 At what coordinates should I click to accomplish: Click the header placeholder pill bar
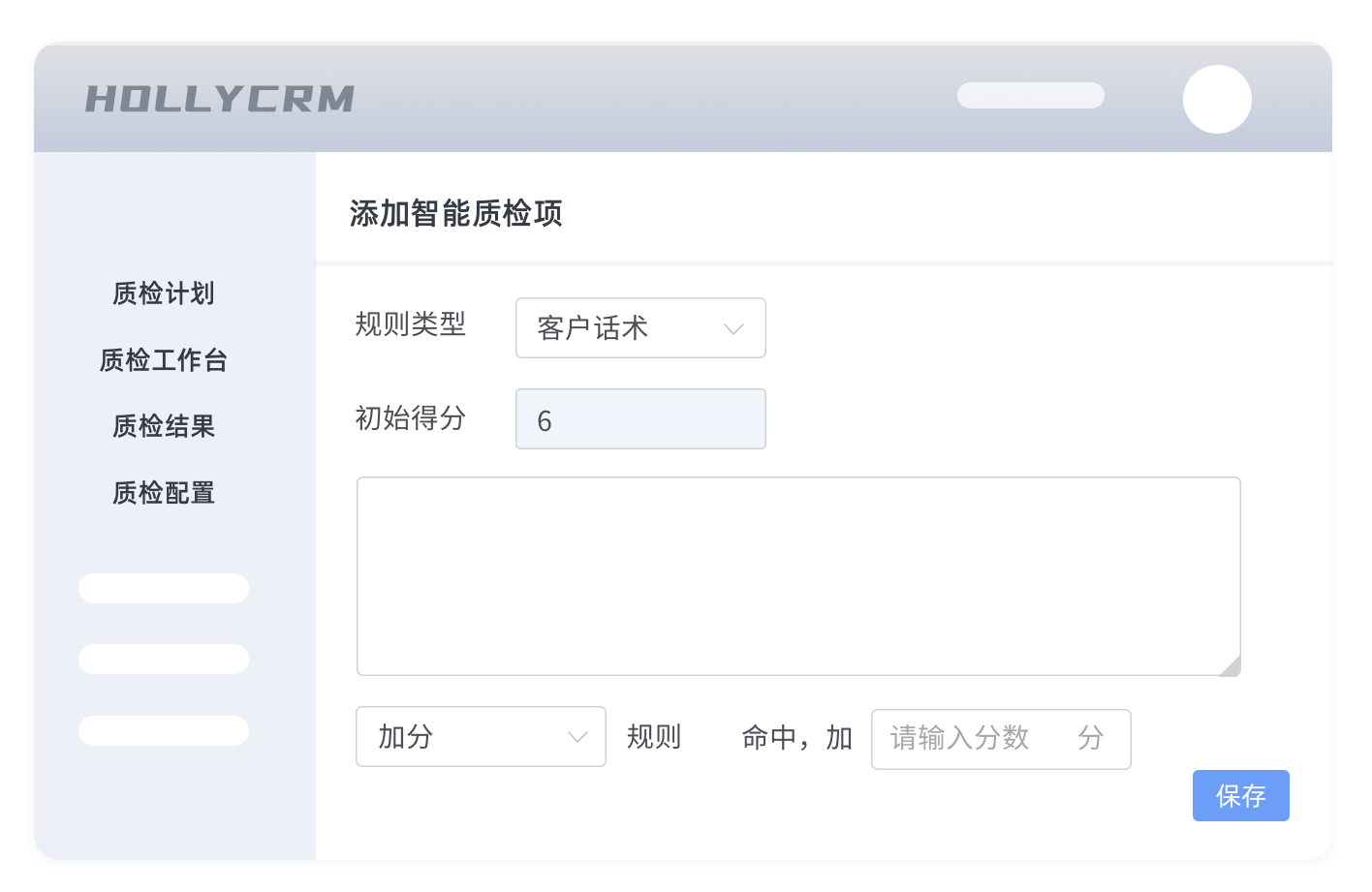coord(1030,95)
